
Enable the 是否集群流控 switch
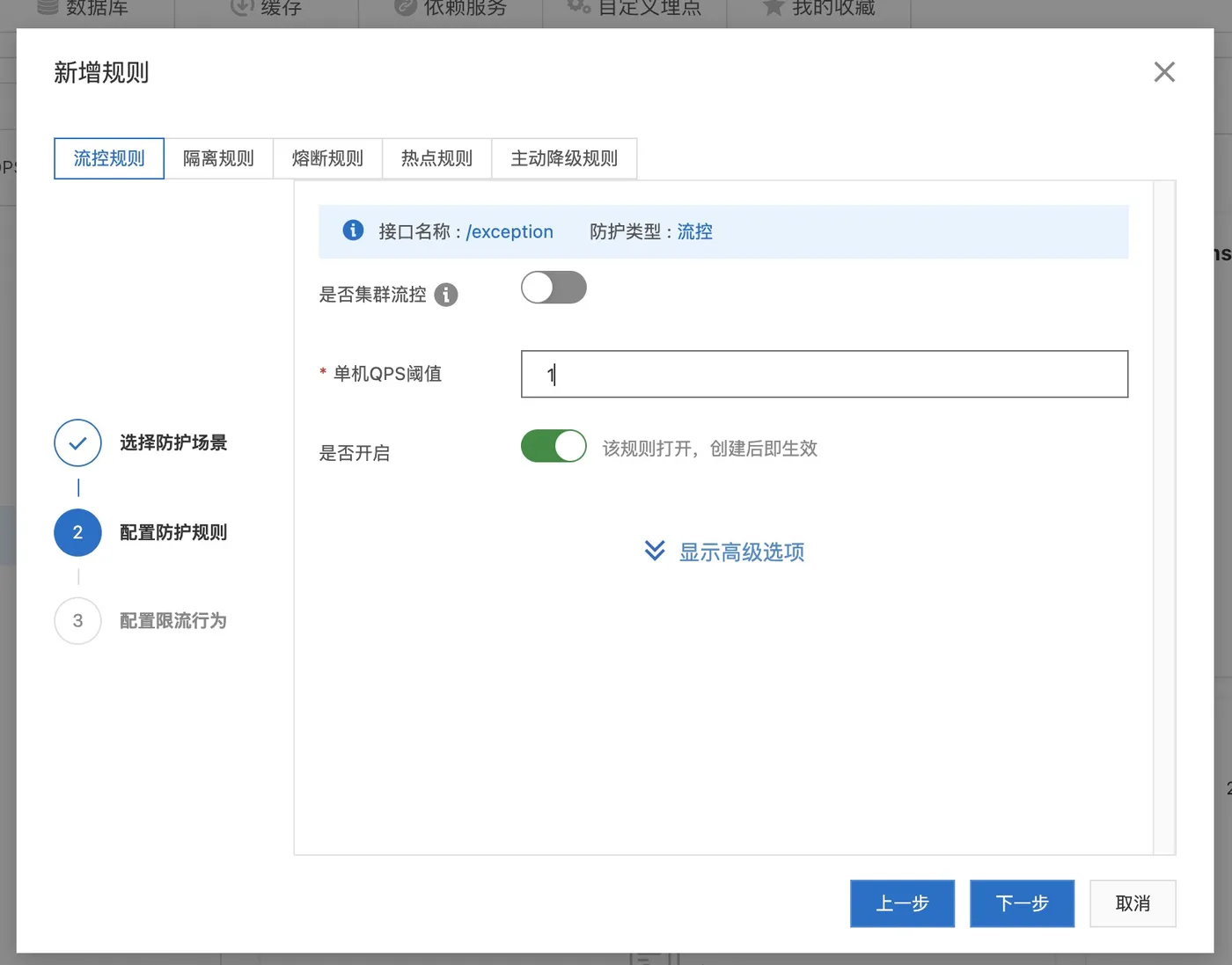[x=554, y=288]
